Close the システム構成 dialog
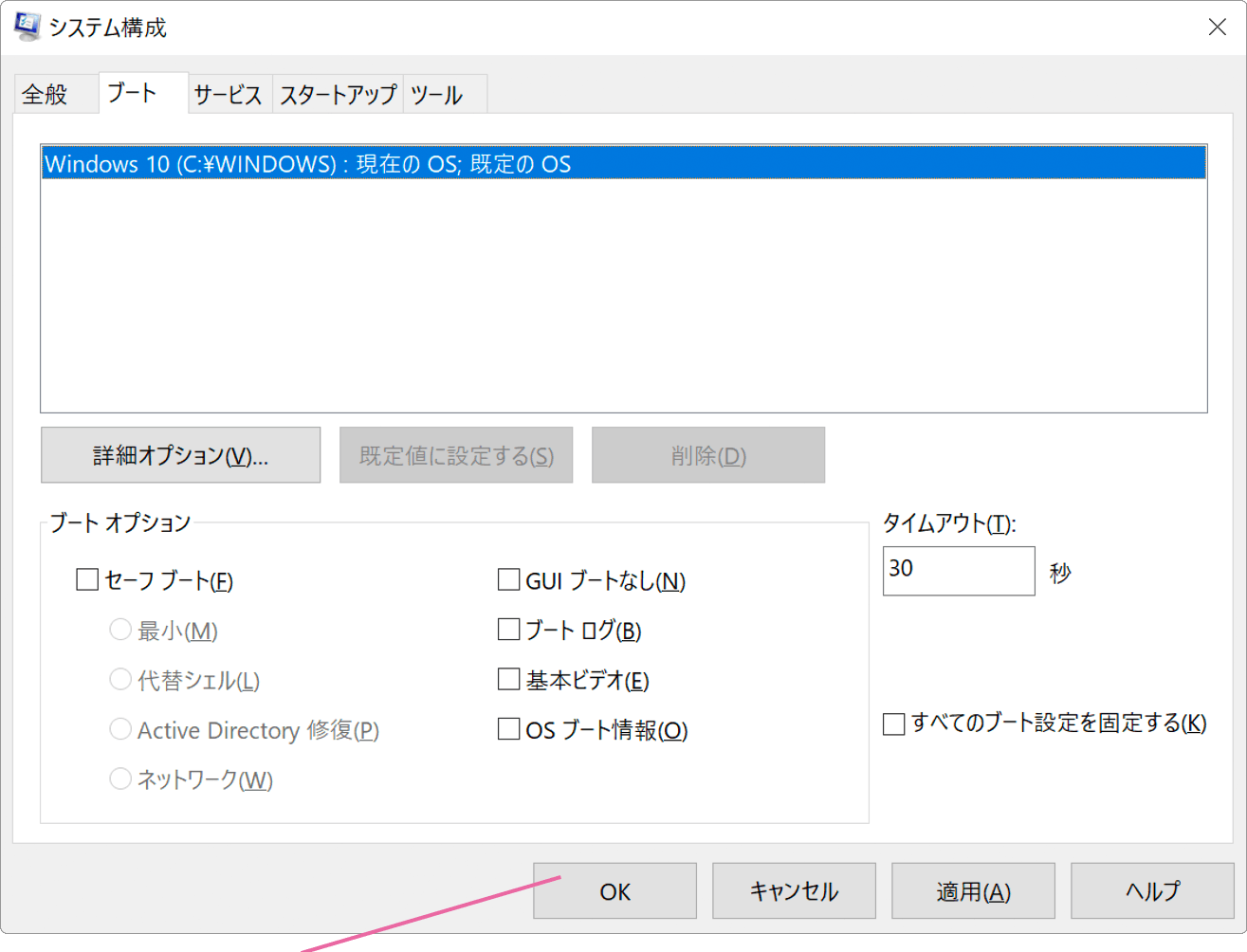Image resolution: width=1247 pixels, height=952 pixels. click(1218, 27)
